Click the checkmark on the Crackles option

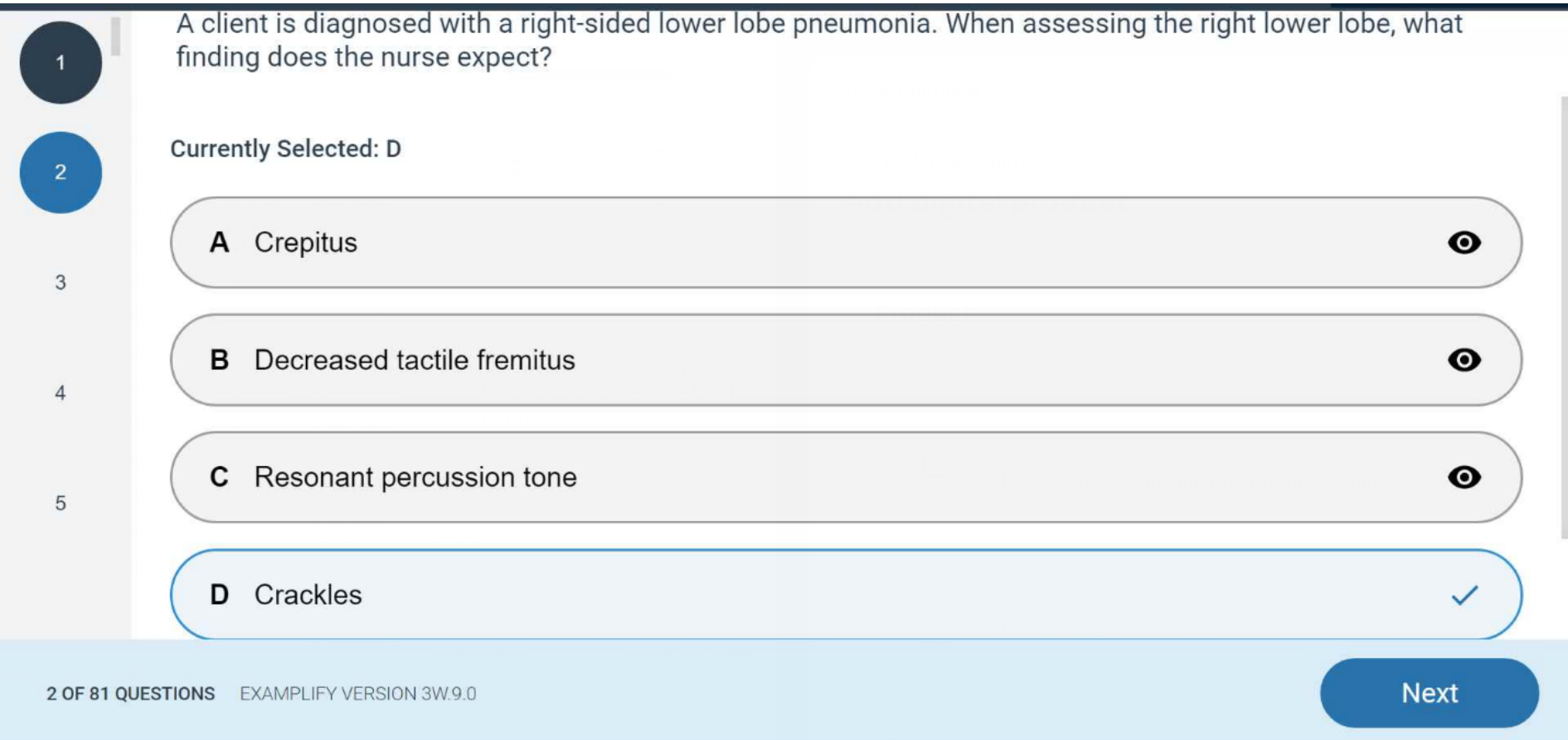[x=1464, y=595]
